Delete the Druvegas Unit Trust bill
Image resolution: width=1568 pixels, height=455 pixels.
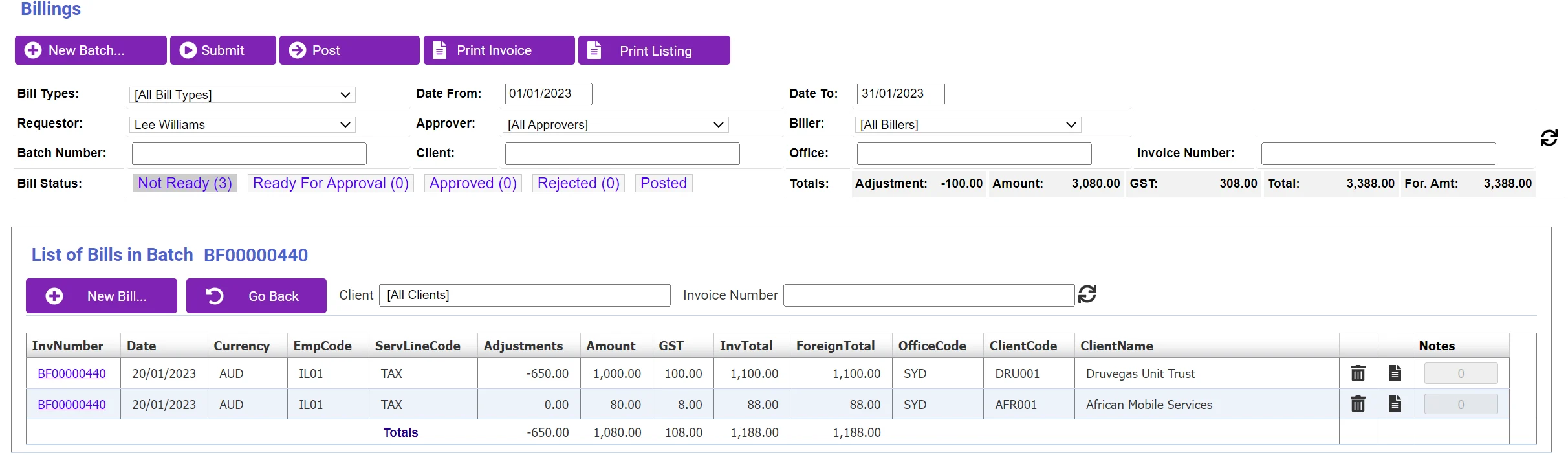tap(1358, 373)
